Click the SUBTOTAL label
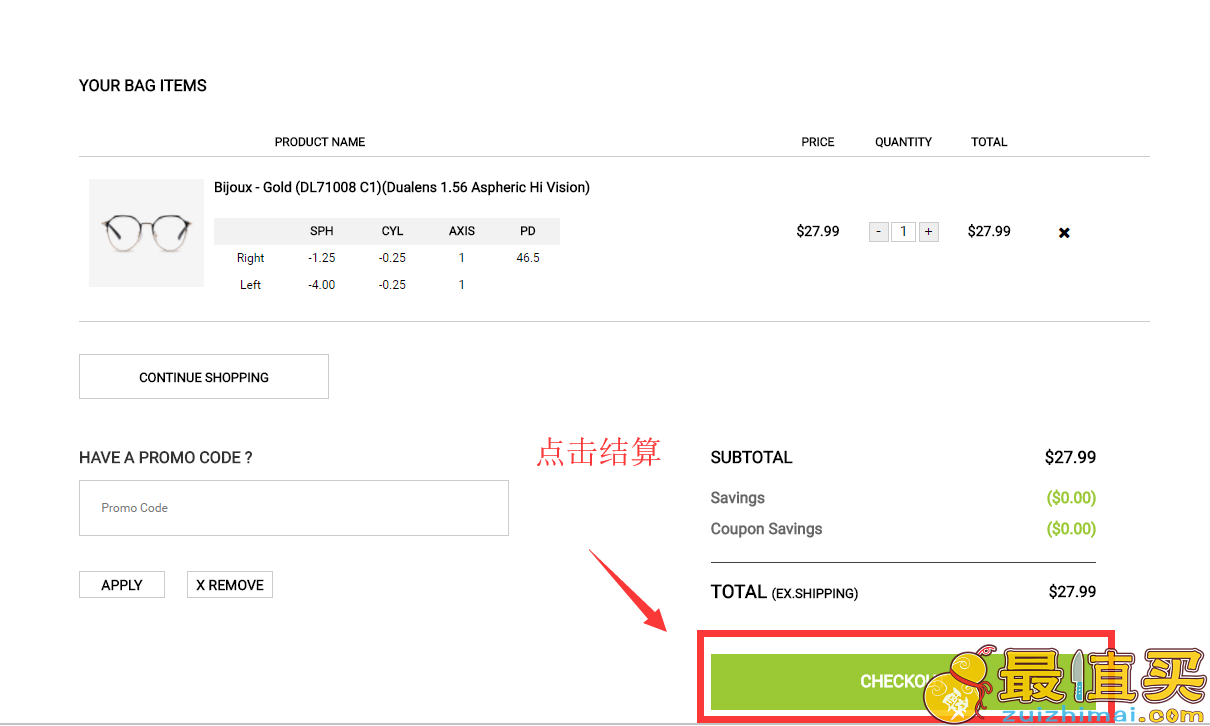 [x=751, y=457]
